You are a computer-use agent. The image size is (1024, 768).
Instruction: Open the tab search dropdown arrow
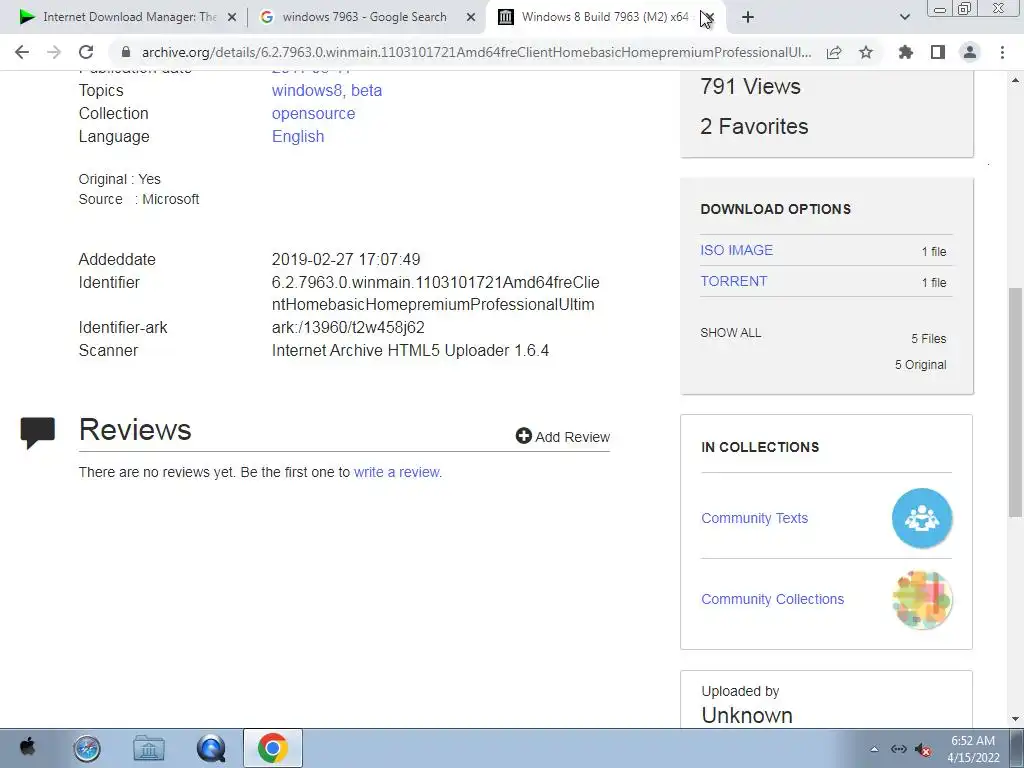[904, 17]
